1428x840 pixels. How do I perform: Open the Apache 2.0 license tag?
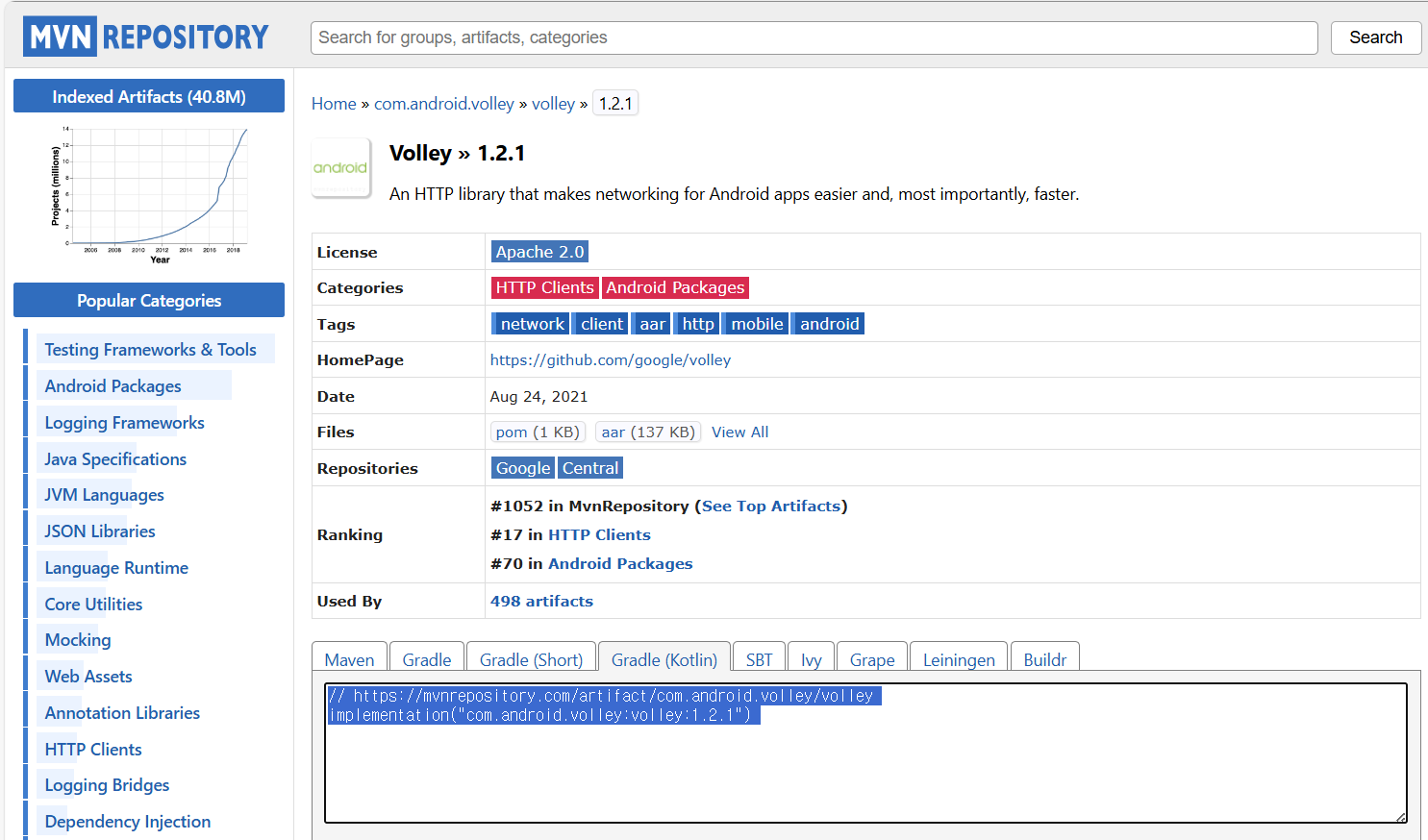(x=539, y=252)
